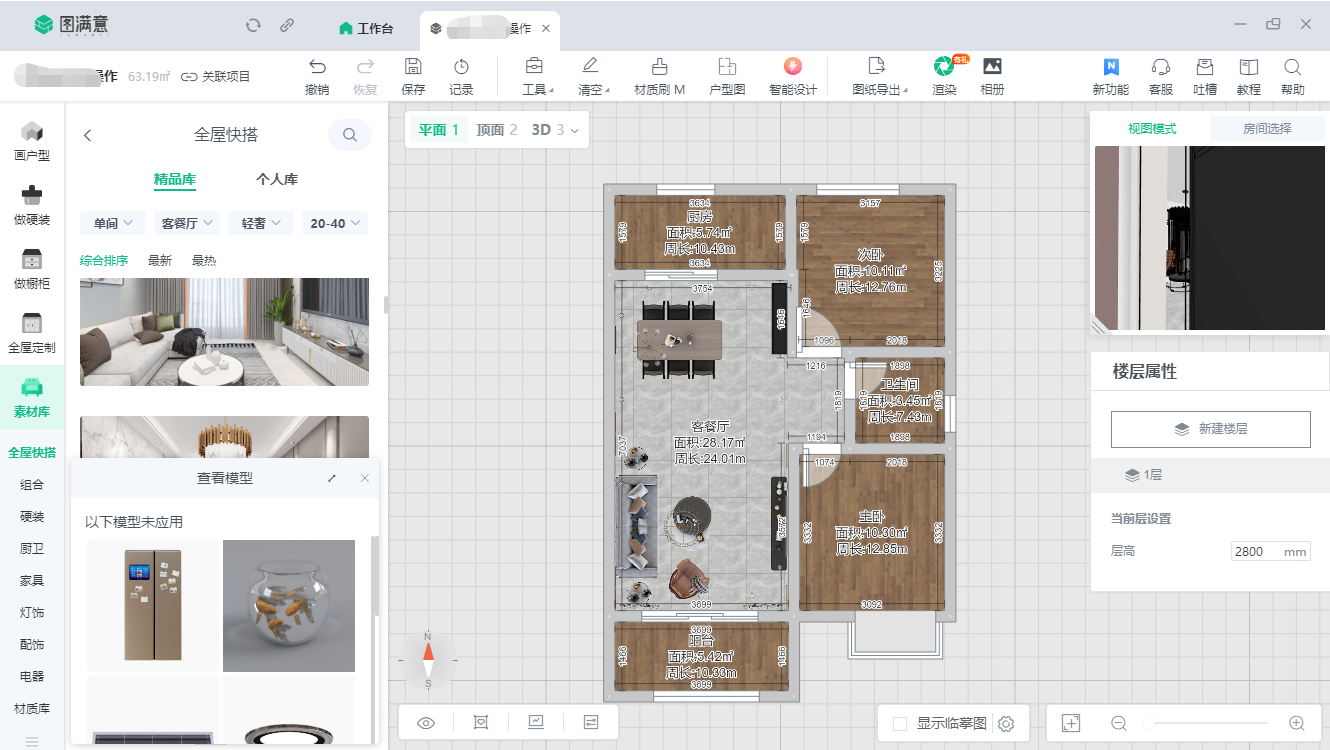
Task: Click the zoom-in magnifier icon
Action: click(x=1297, y=723)
